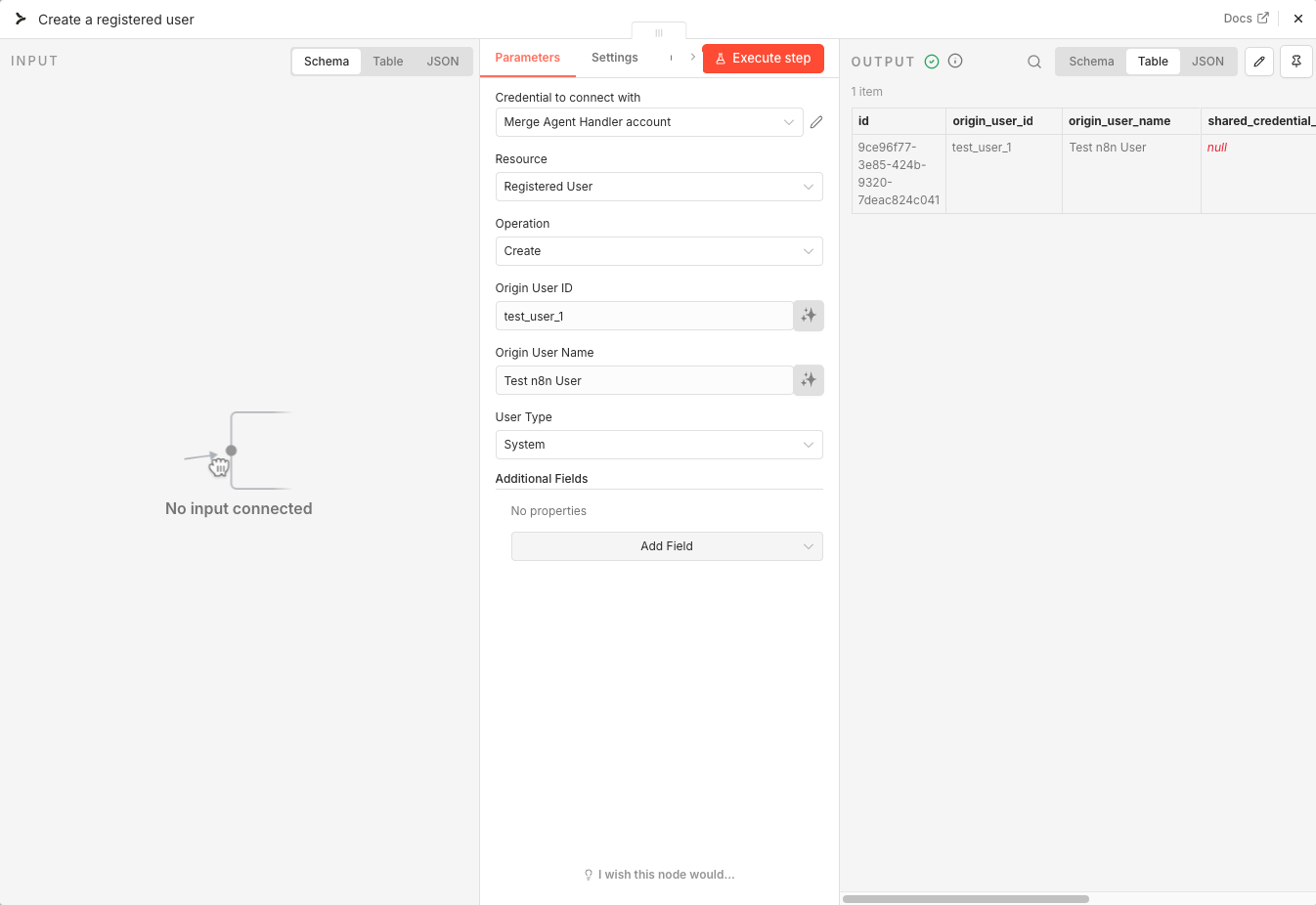This screenshot has width=1316, height=905.
Task: Run the node with Execute step
Action: pyautogui.click(x=764, y=59)
